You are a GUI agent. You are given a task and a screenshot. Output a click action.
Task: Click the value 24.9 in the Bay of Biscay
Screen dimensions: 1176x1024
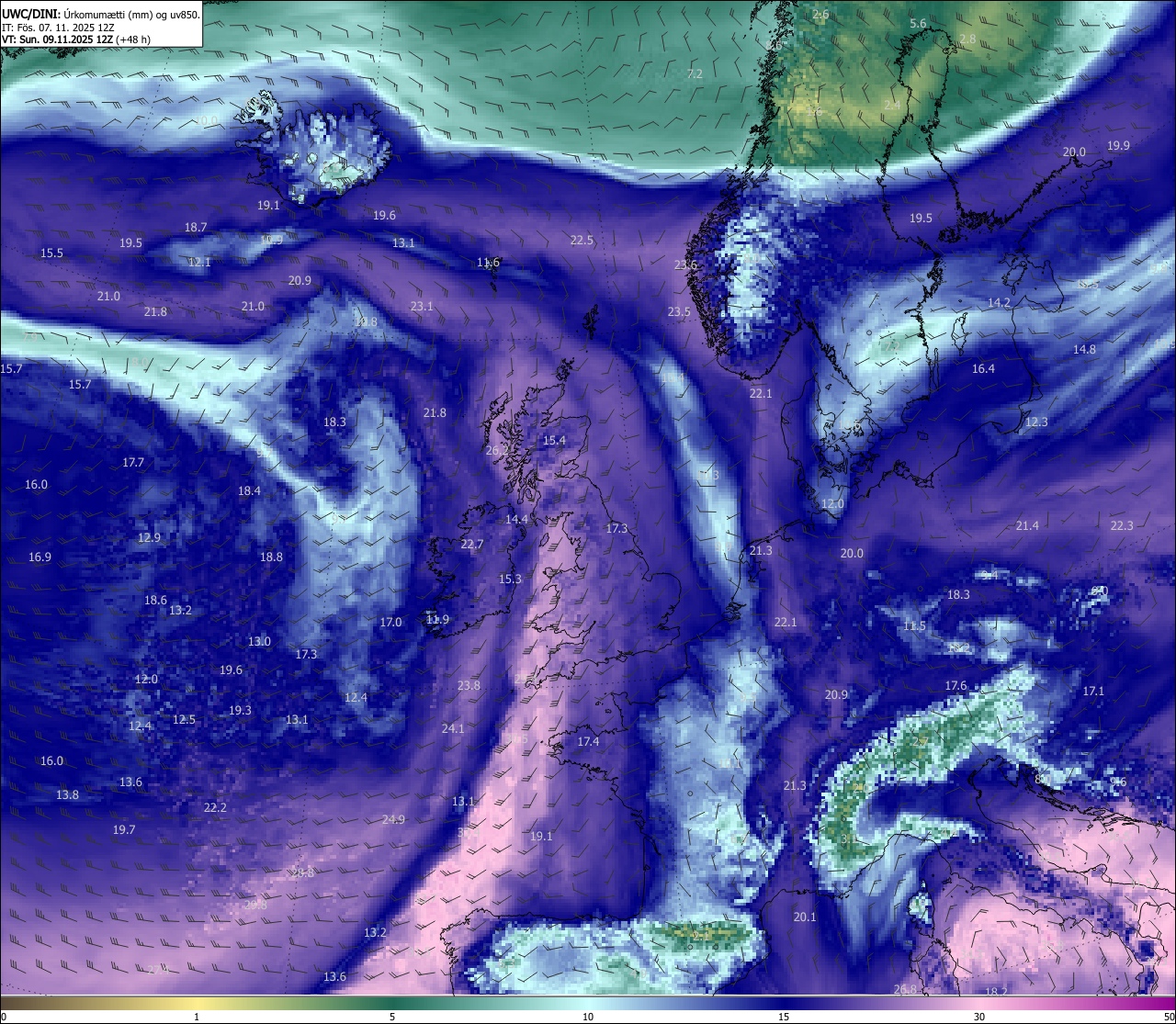393,819
